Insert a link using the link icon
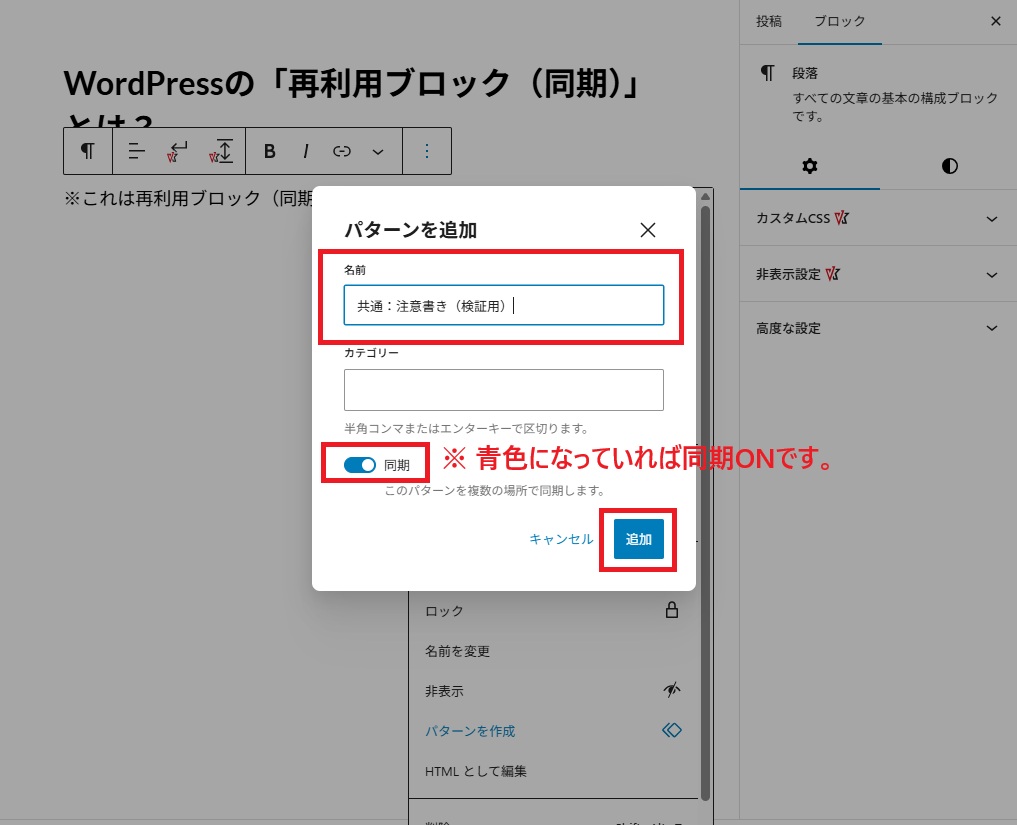The height and width of the screenshot is (825, 1017). [x=341, y=151]
